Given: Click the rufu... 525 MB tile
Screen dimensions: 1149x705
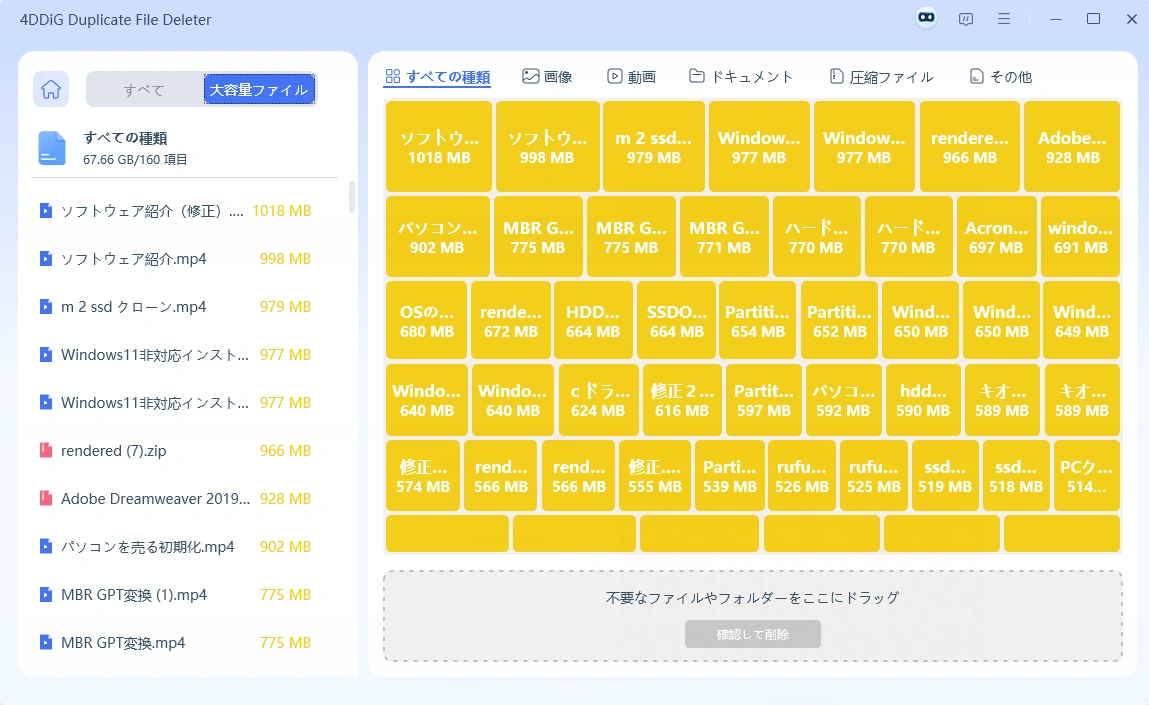Looking at the screenshot, I should [x=874, y=475].
